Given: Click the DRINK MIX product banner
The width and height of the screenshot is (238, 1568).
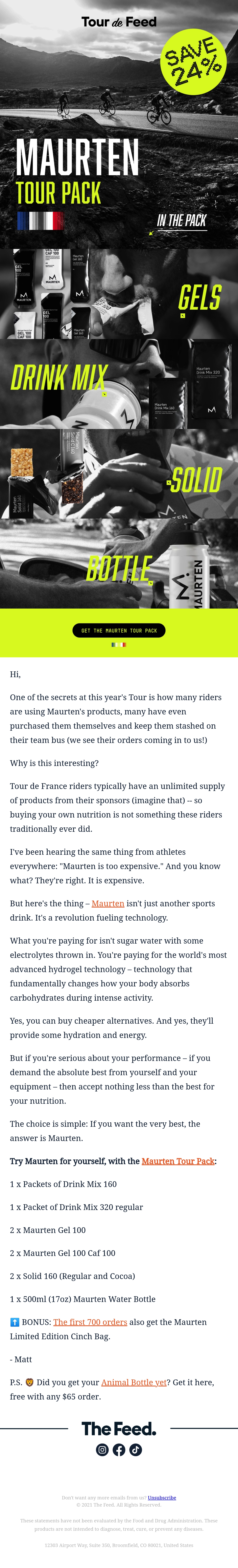Looking at the screenshot, I should (119, 384).
